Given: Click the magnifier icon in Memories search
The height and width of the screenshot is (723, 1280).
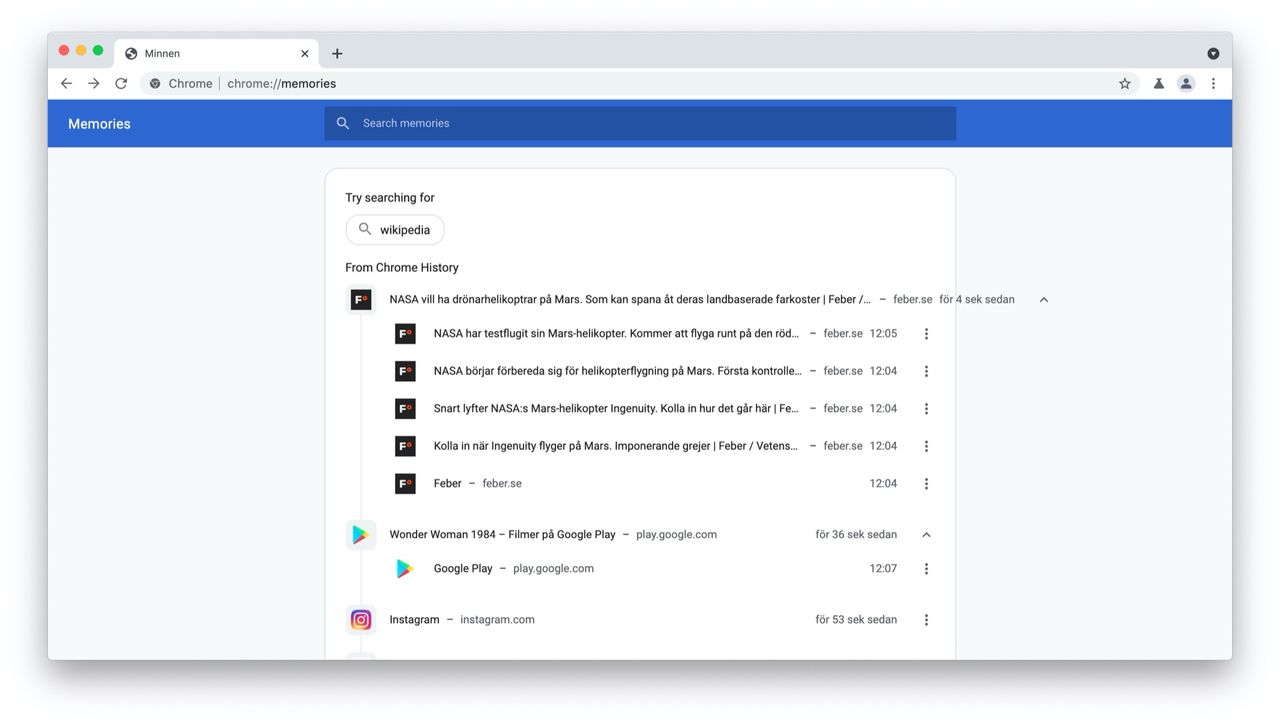Looking at the screenshot, I should (x=343, y=123).
